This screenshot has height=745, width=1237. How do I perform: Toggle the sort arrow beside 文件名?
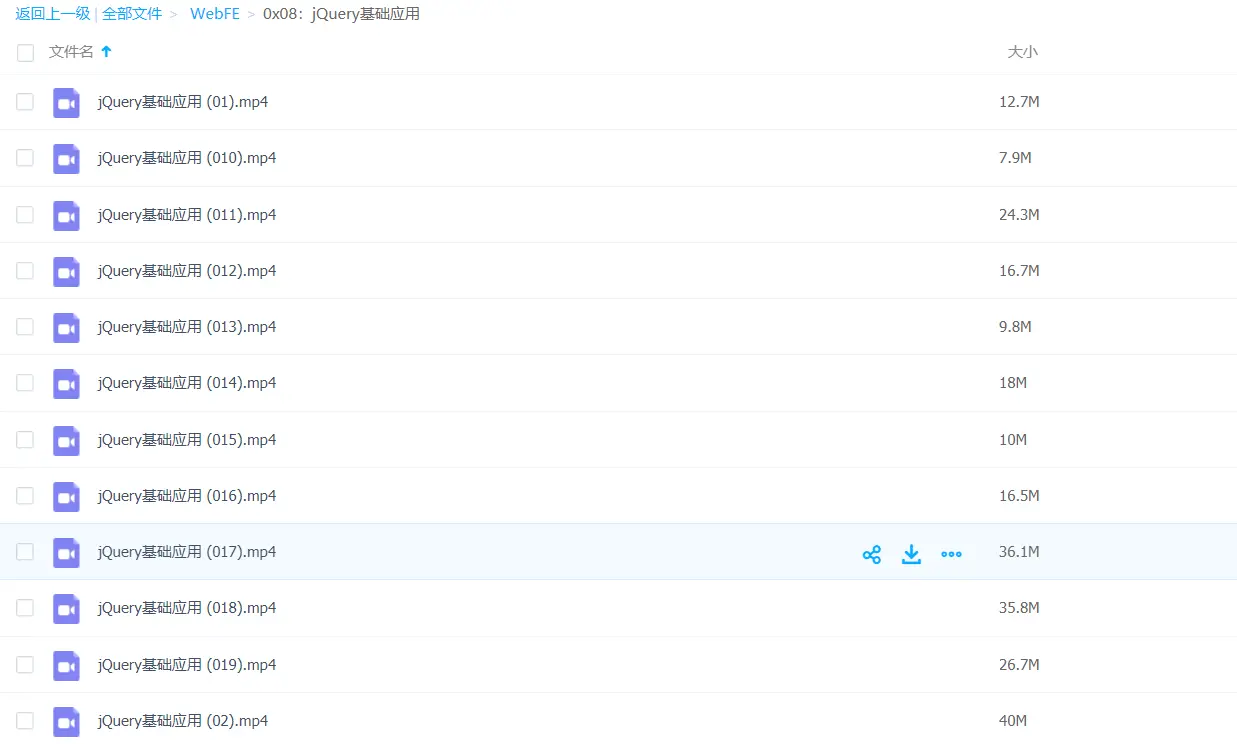click(106, 51)
